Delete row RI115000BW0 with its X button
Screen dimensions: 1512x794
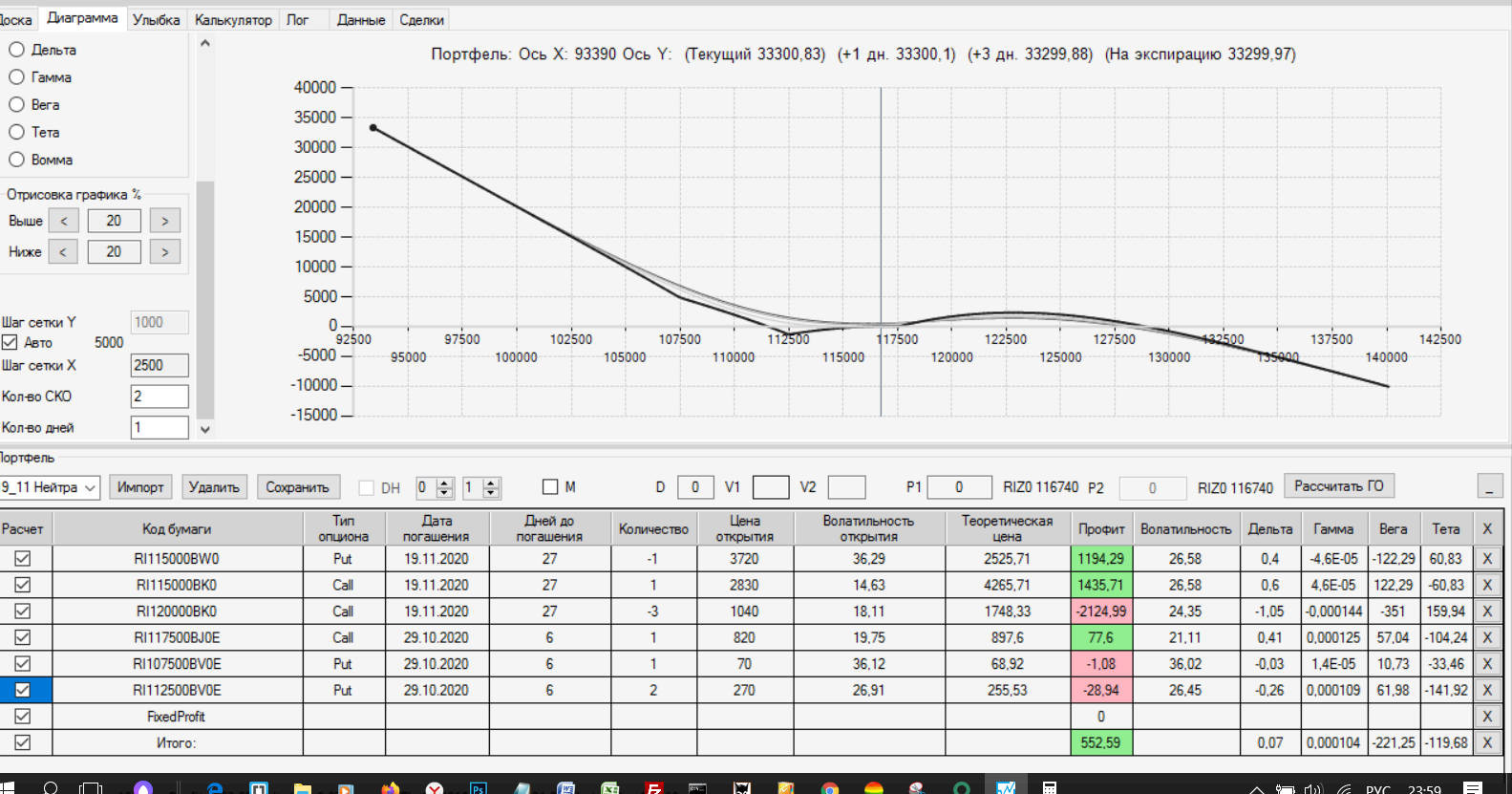[1487, 559]
